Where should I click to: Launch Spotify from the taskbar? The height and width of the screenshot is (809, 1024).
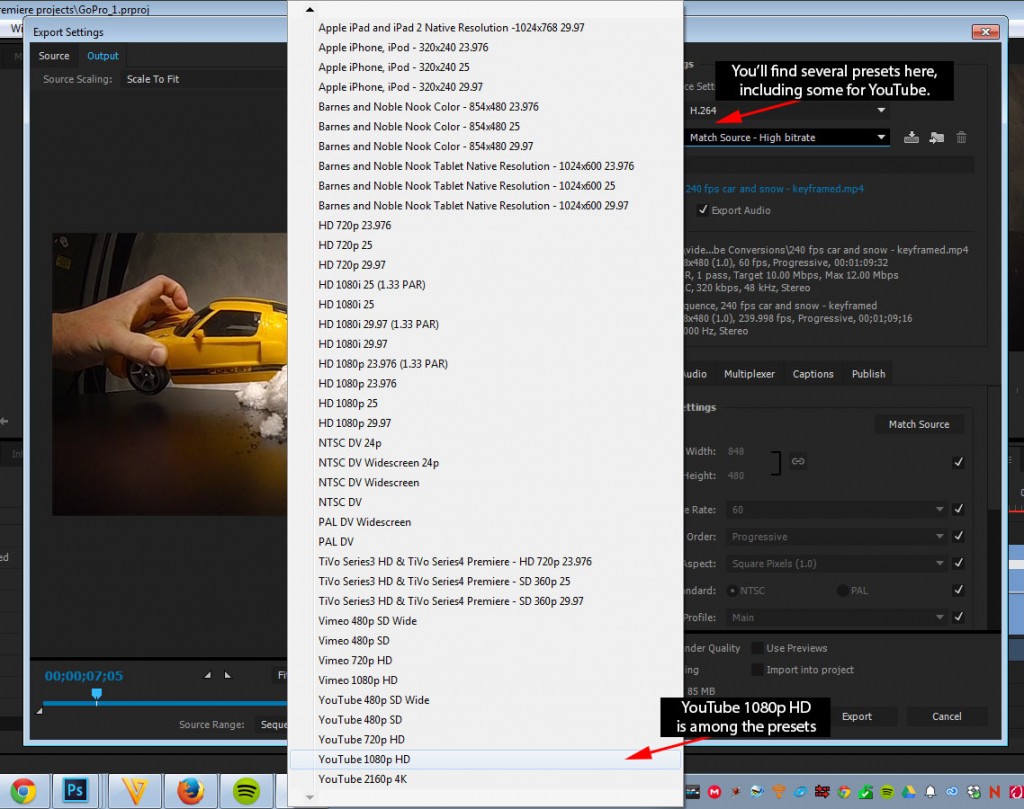(x=246, y=791)
